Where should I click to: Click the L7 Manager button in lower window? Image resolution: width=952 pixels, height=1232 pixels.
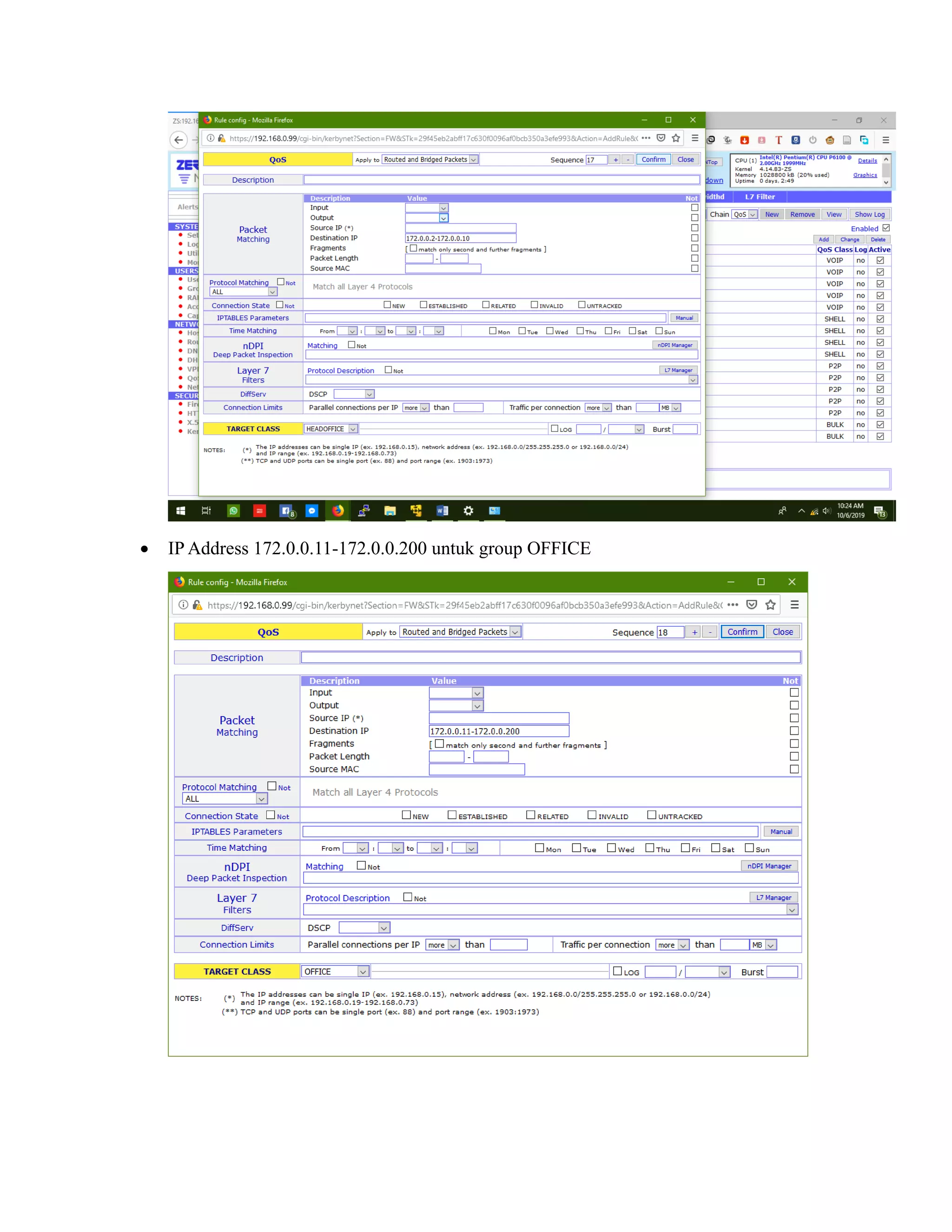click(x=774, y=897)
